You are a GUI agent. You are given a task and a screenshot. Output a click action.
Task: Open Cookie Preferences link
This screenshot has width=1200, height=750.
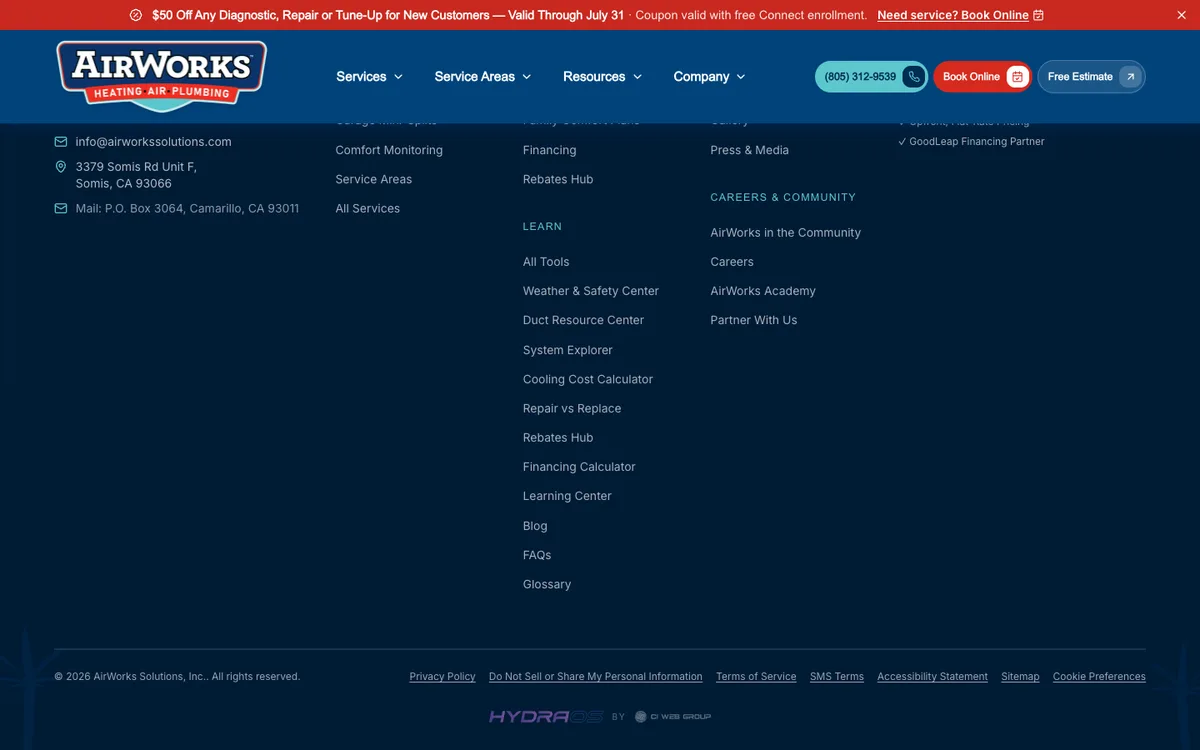[x=1099, y=677]
